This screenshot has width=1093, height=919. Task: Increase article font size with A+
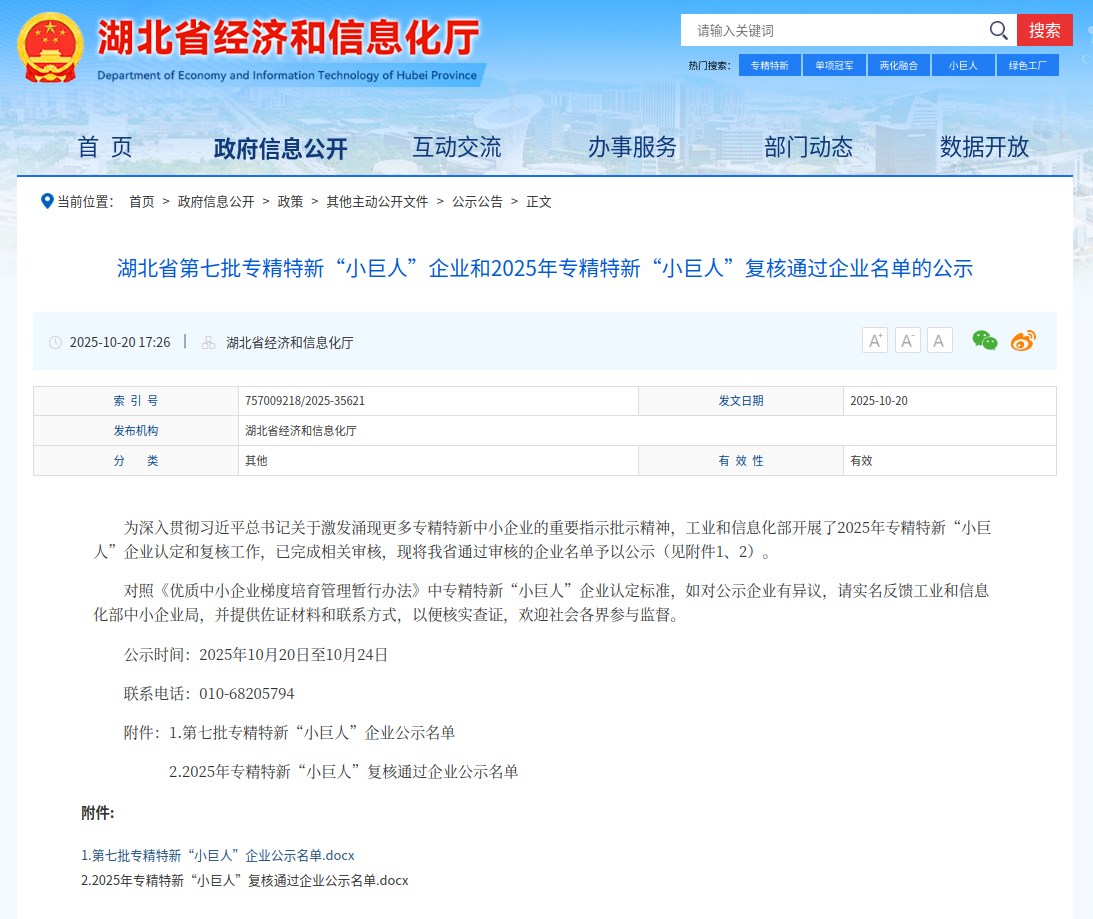(x=875, y=341)
